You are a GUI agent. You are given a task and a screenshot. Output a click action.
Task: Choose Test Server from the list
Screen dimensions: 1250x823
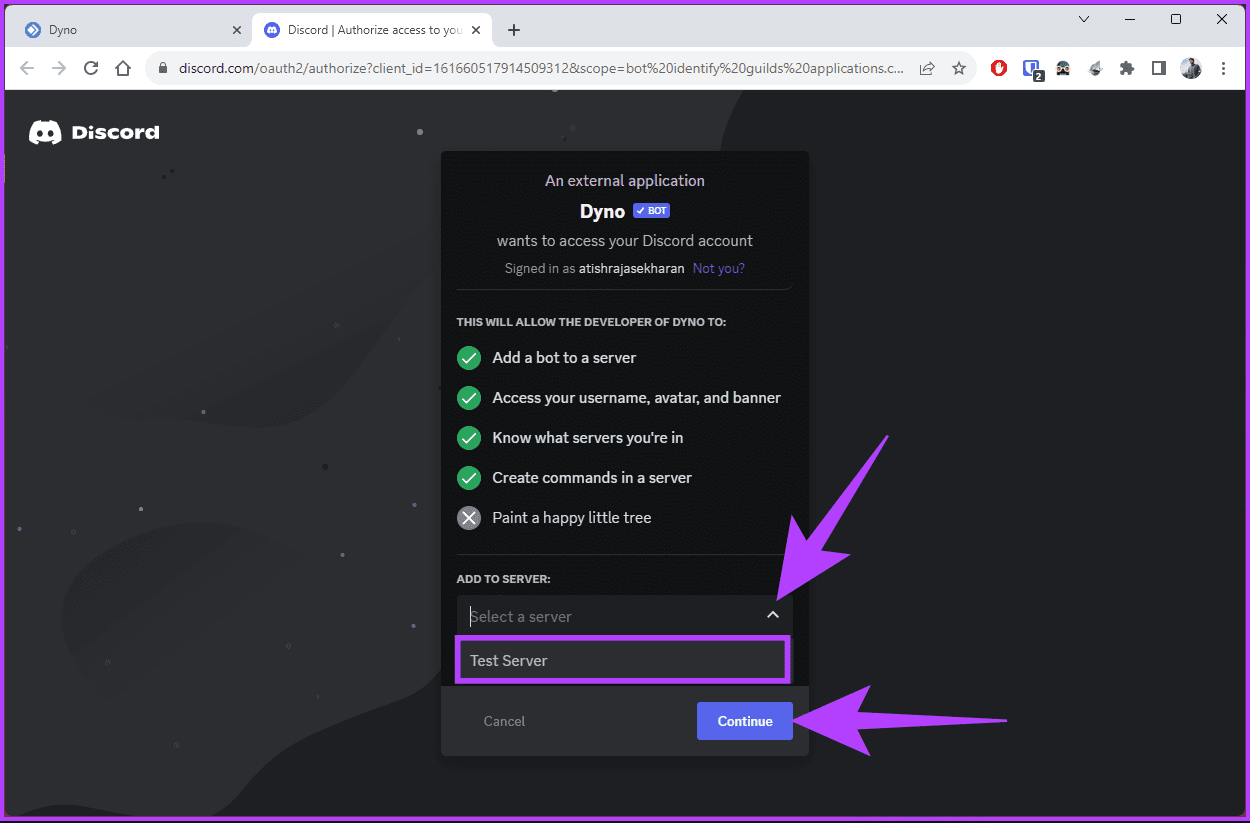click(x=622, y=660)
